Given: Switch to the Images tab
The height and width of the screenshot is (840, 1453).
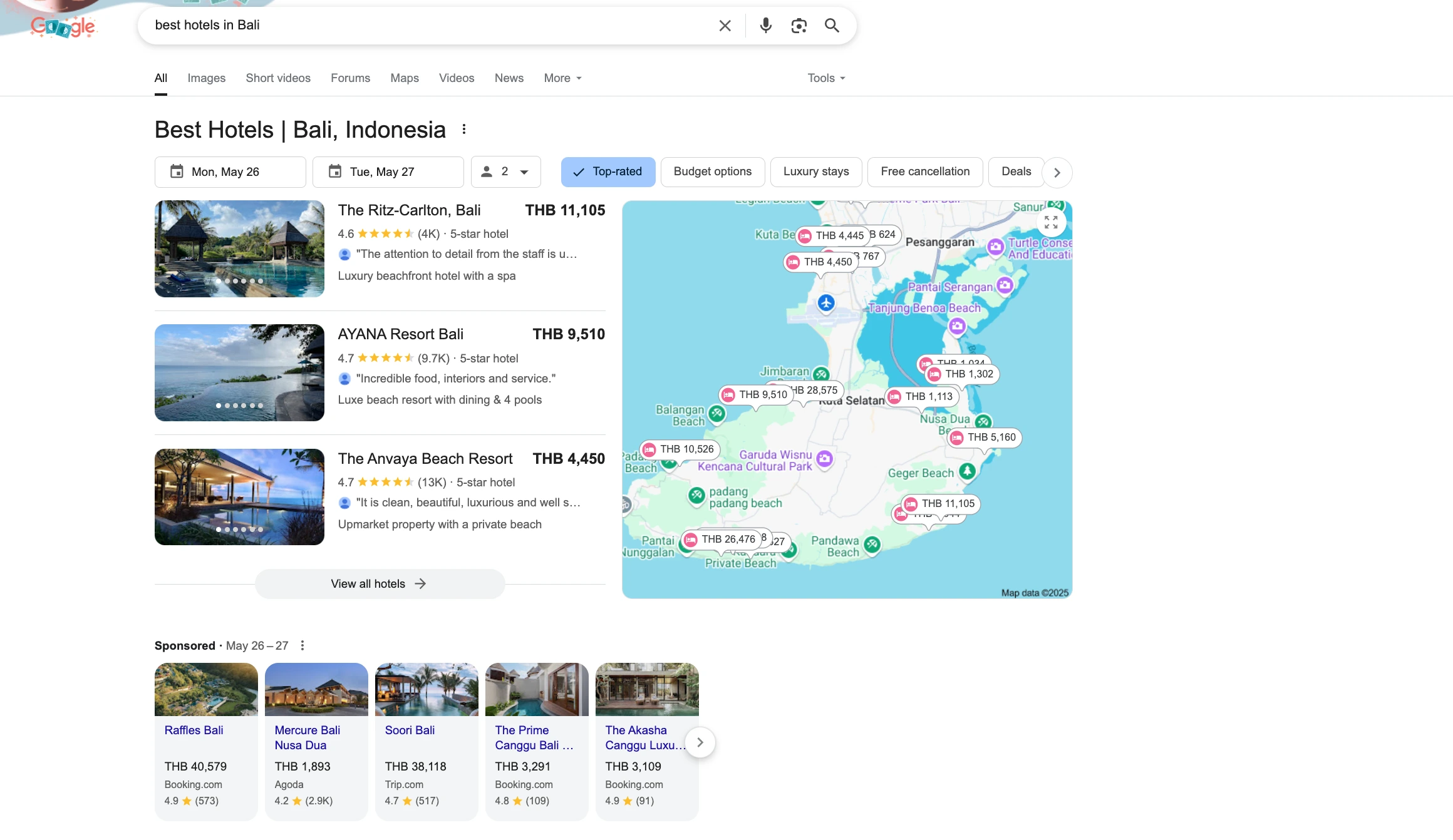Looking at the screenshot, I should coord(207,78).
